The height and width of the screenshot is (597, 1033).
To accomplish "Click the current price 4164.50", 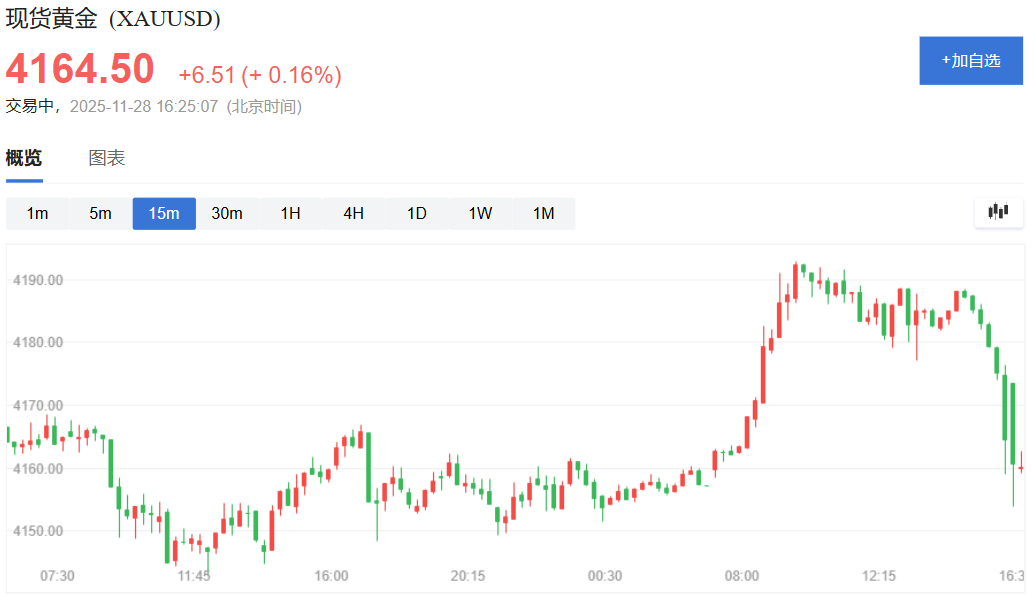I will (x=80, y=69).
